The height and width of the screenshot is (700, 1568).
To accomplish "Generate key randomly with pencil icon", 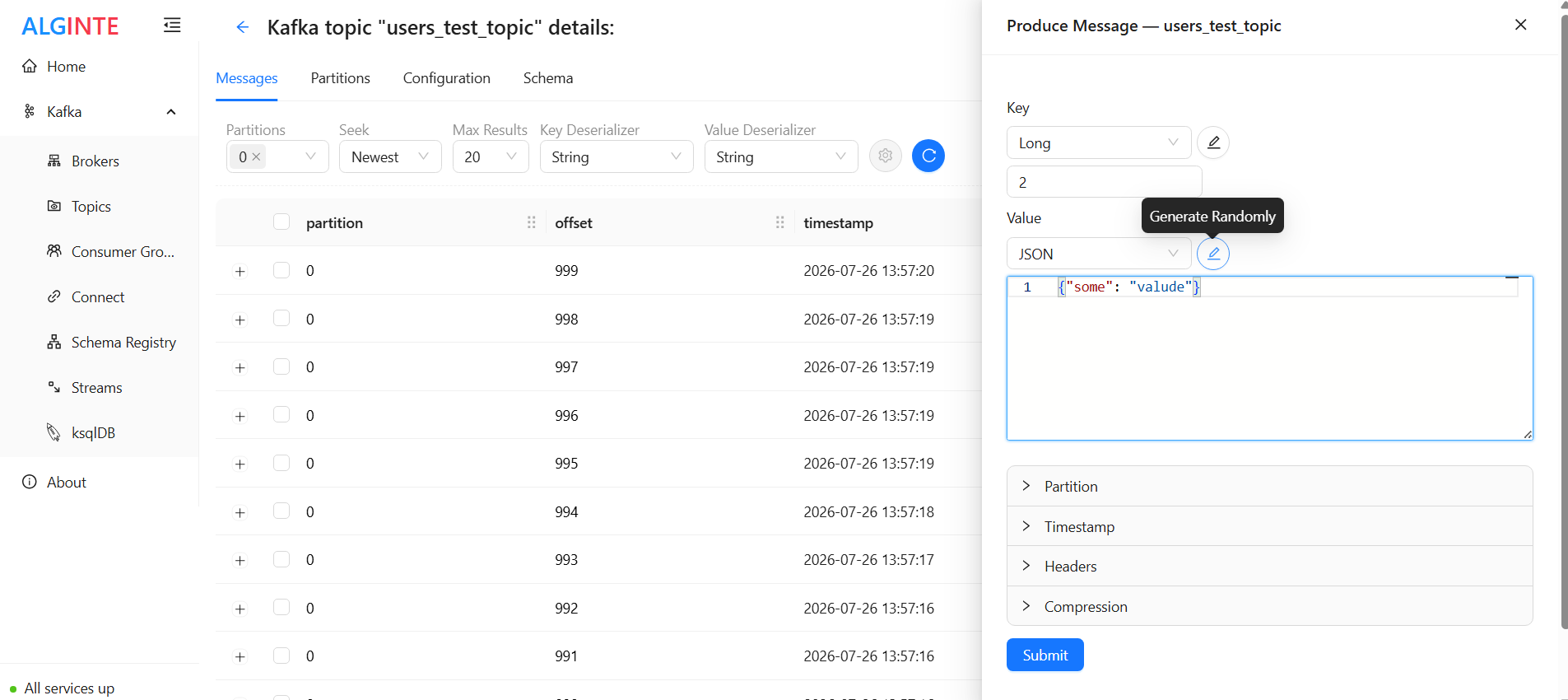I will pos(1213,142).
